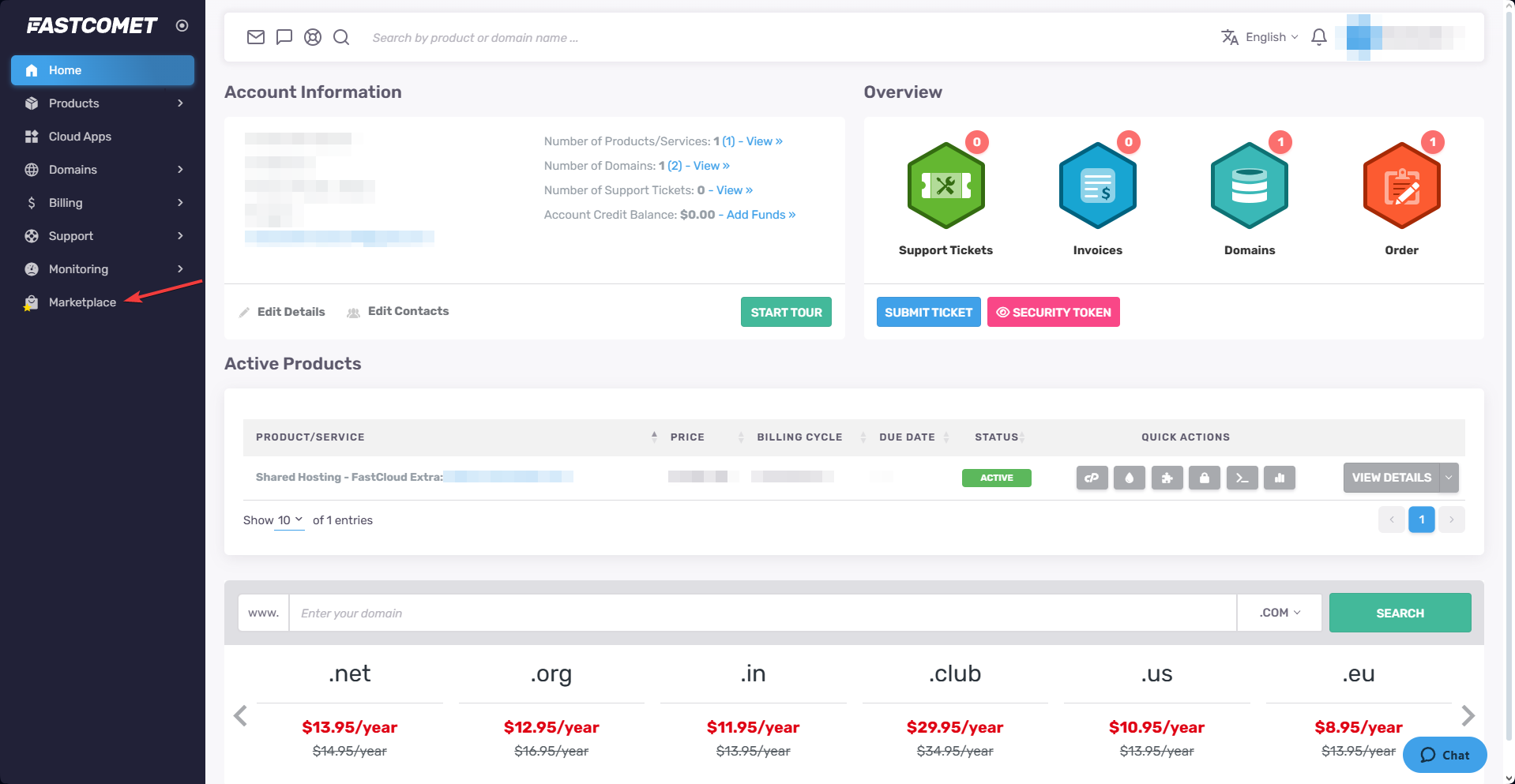View Support Tickets link
The width and height of the screenshot is (1515, 784).
[735, 190]
